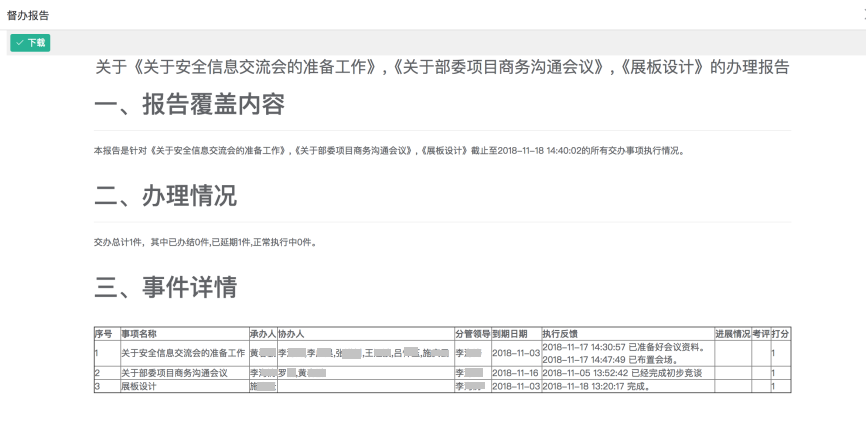
Task: Click the 三、事件详情 section heading
Action: point(165,288)
